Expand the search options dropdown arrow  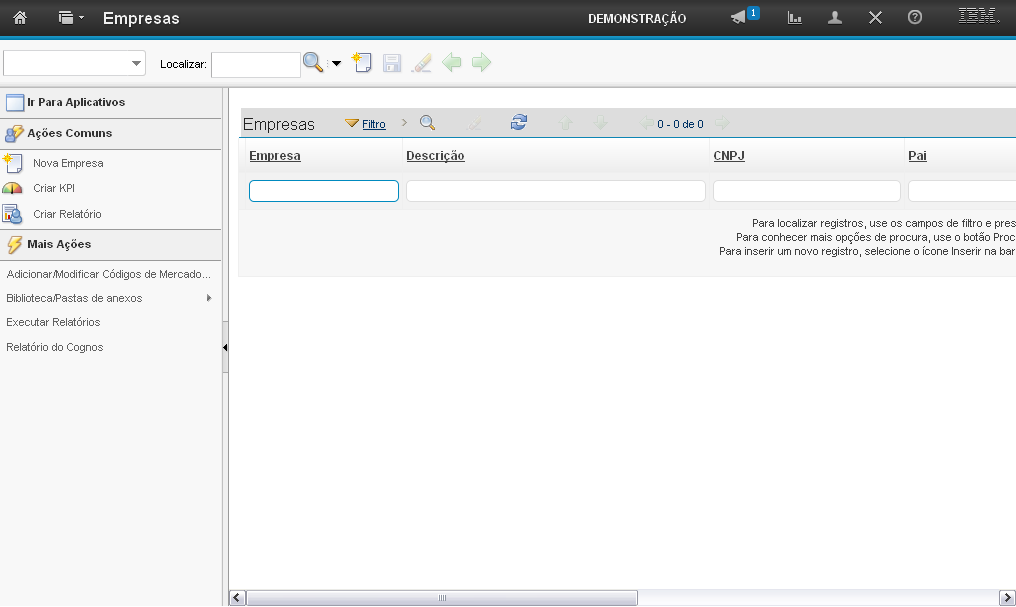[x=336, y=63]
